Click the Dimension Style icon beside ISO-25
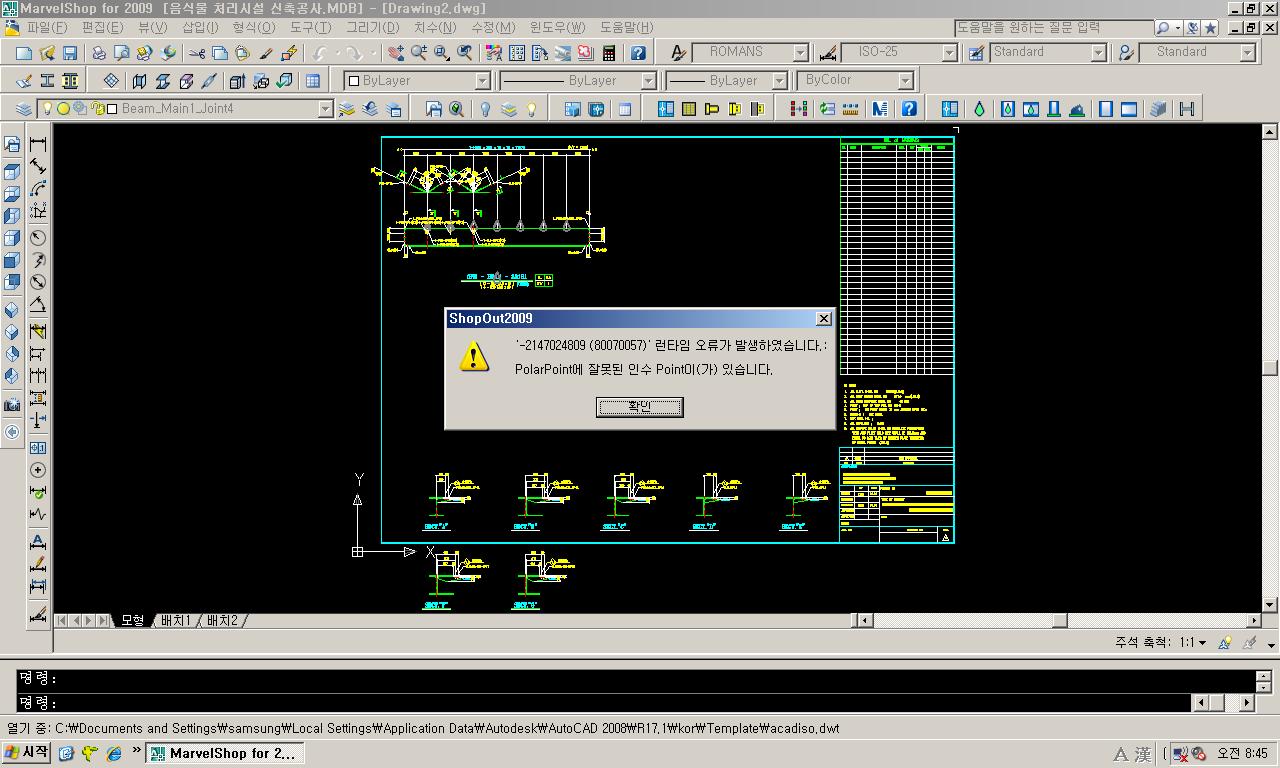Image resolution: width=1280 pixels, height=768 pixels. pyautogui.click(x=828, y=52)
